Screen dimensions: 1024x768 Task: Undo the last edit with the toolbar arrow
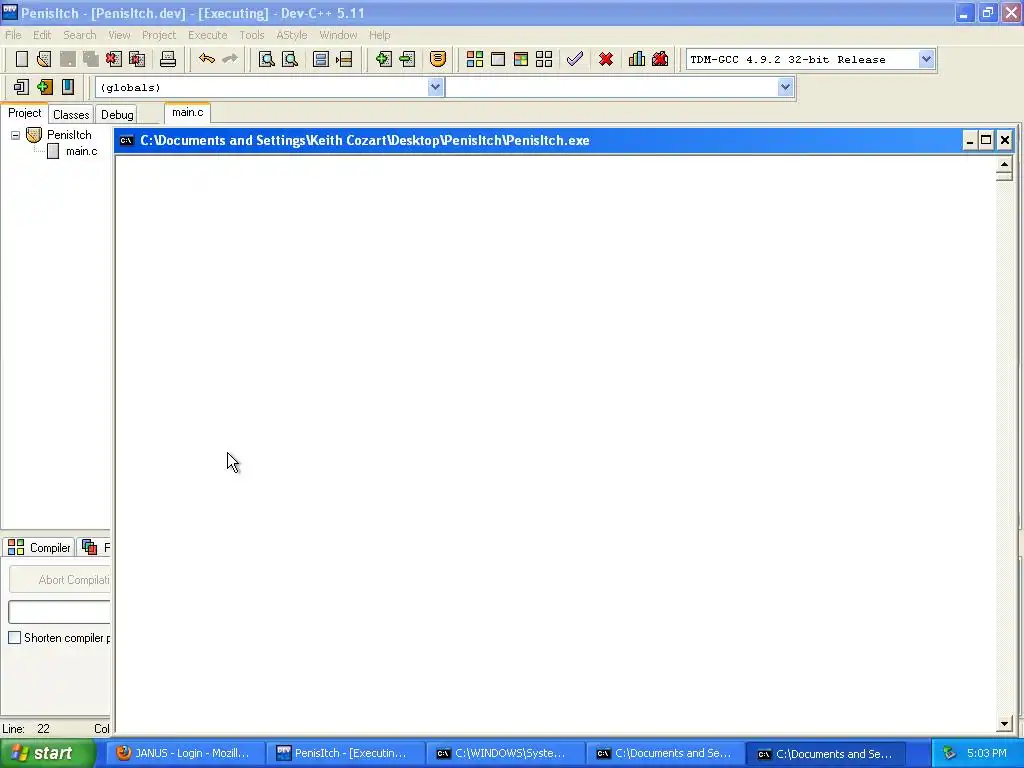pyautogui.click(x=207, y=59)
